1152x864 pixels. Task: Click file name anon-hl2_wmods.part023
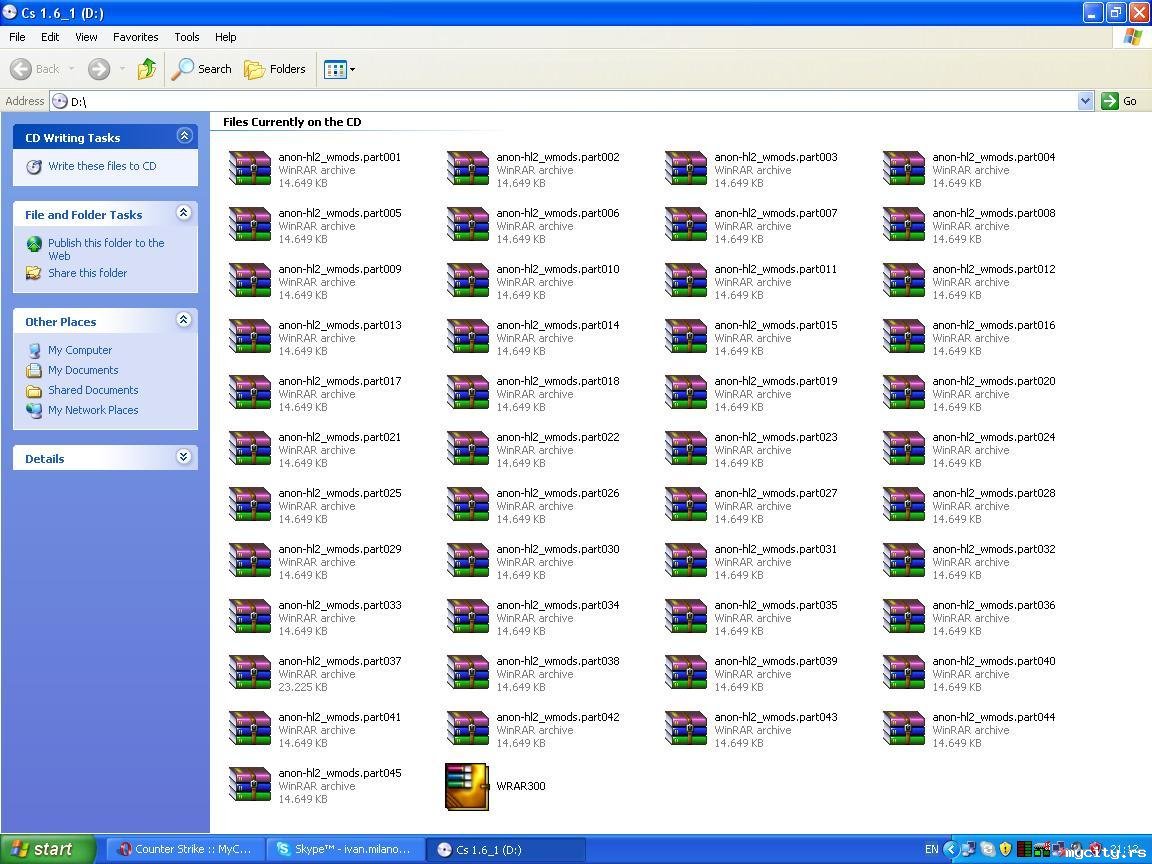[776, 437]
